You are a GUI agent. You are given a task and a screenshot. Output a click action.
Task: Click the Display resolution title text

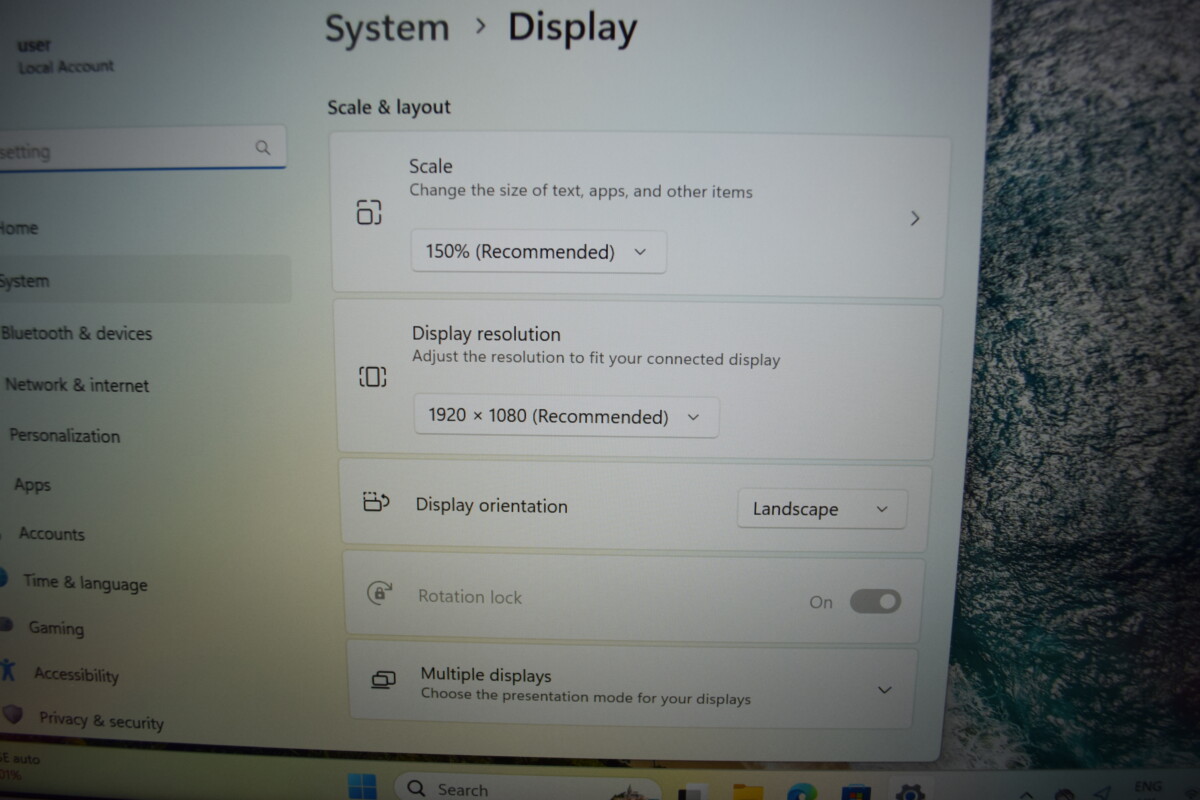coord(486,334)
